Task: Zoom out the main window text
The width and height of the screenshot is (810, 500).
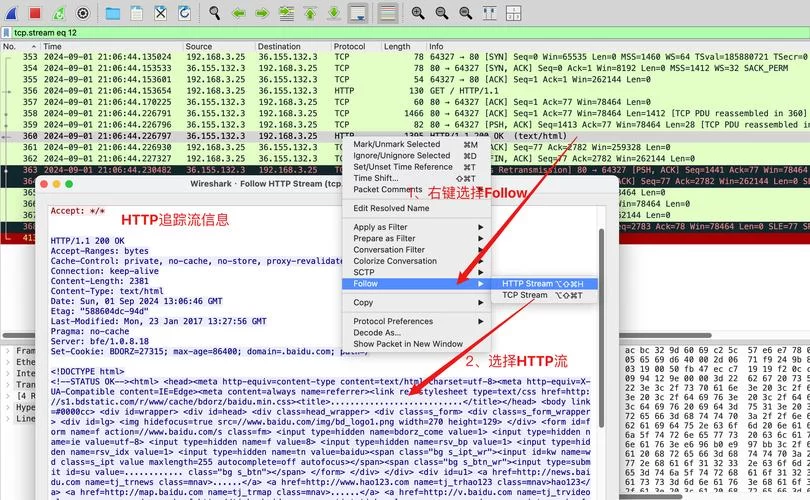Action: 442,13
